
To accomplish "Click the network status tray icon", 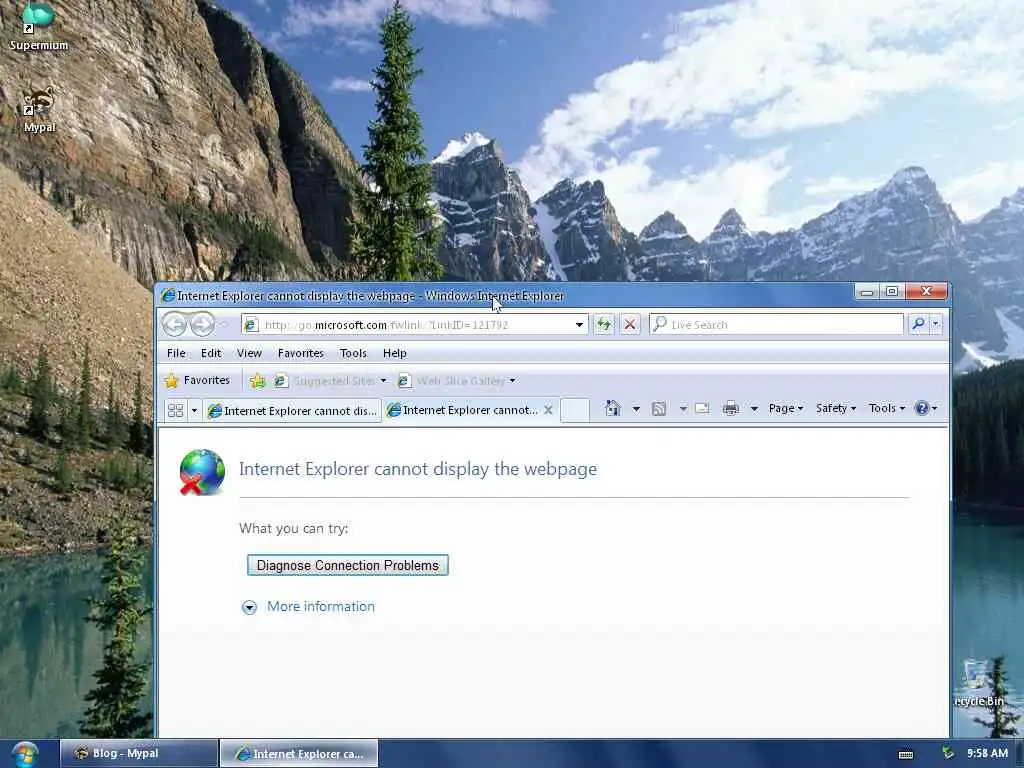I will point(948,753).
